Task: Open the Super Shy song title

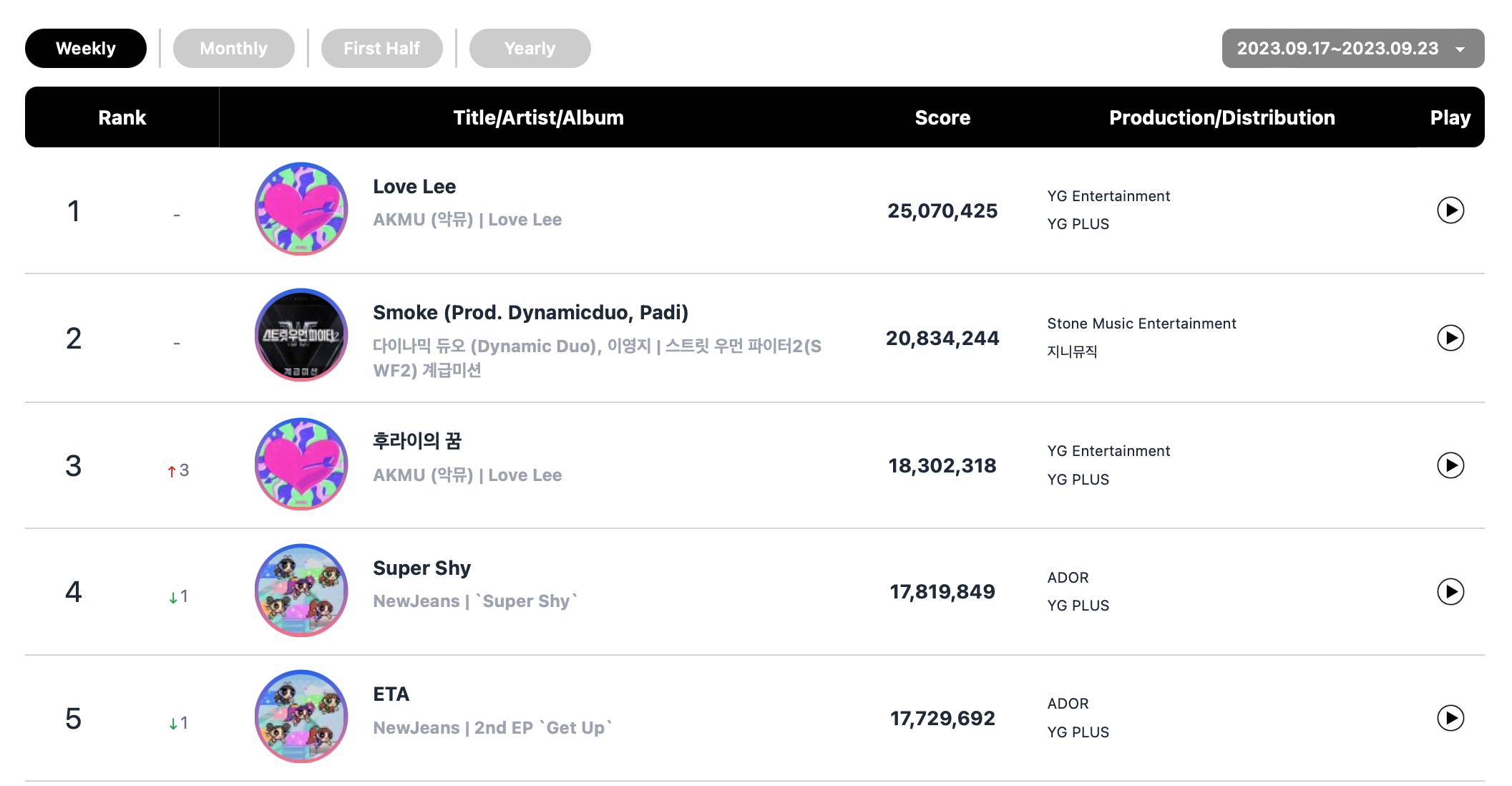Action: click(x=421, y=568)
